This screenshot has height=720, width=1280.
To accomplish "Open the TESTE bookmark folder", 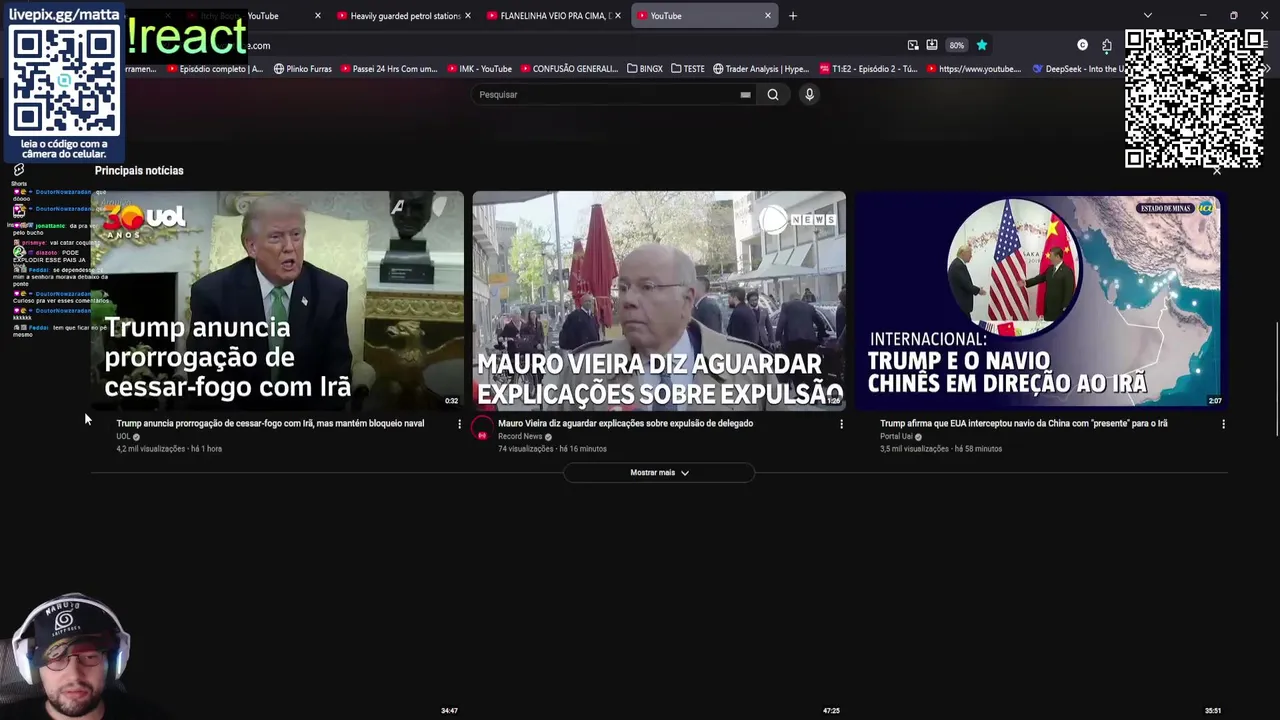I will pos(688,69).
